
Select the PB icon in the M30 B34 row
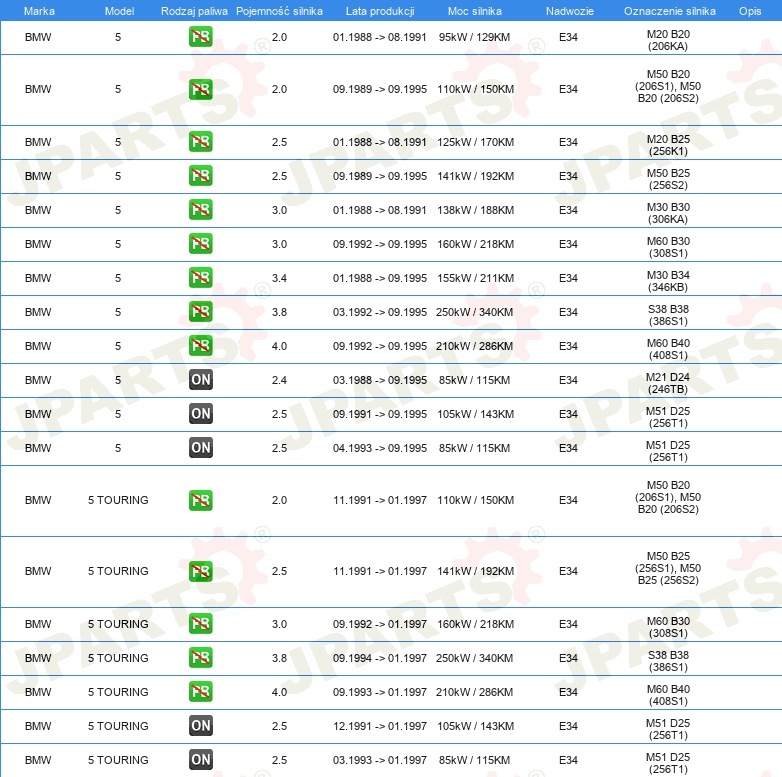tap(200, 278)
